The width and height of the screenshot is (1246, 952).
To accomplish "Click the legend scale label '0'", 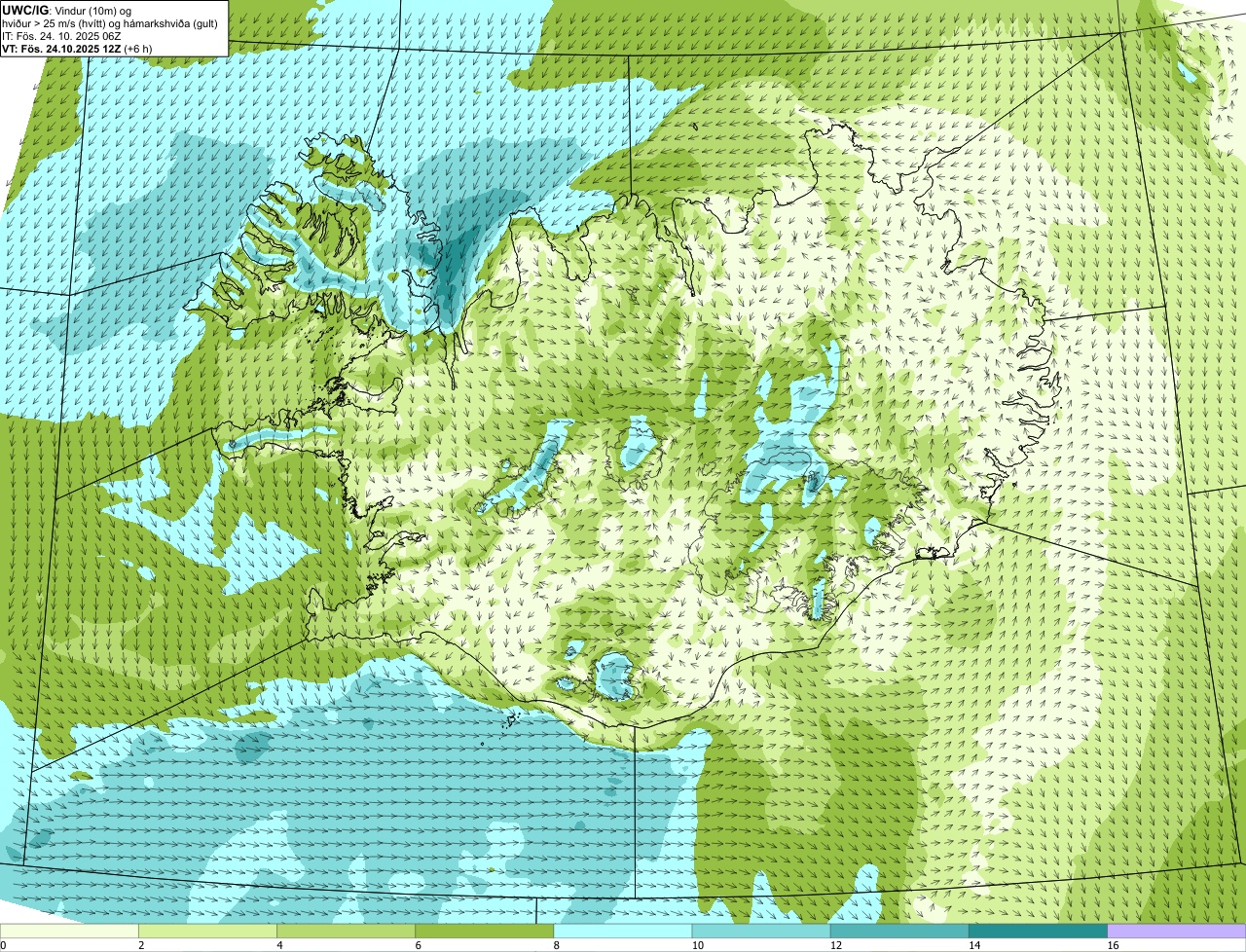I will 3,945.
